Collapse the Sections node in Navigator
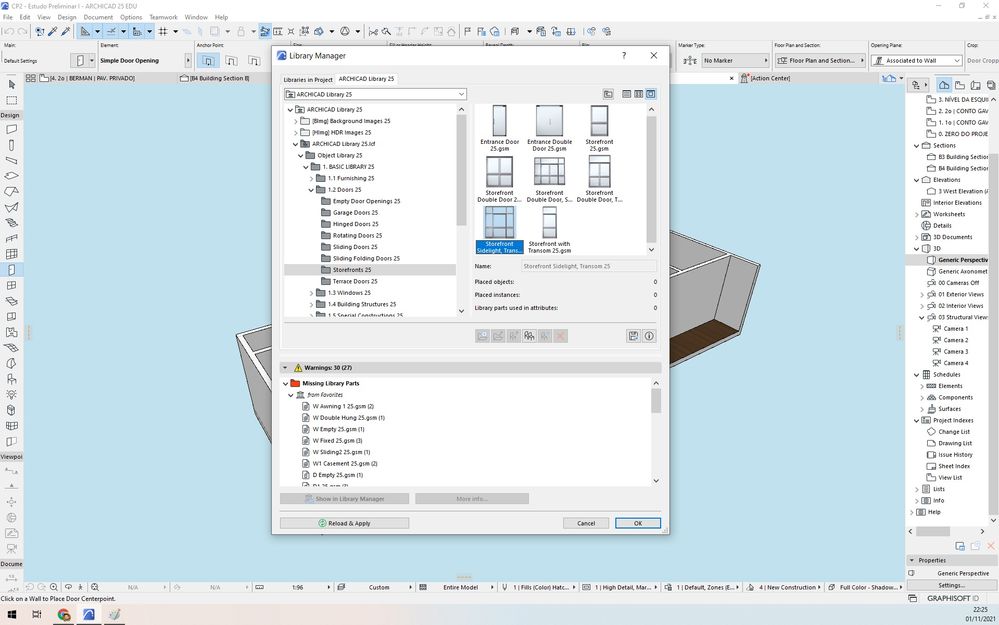999x625 pixels. click(917, 145)
